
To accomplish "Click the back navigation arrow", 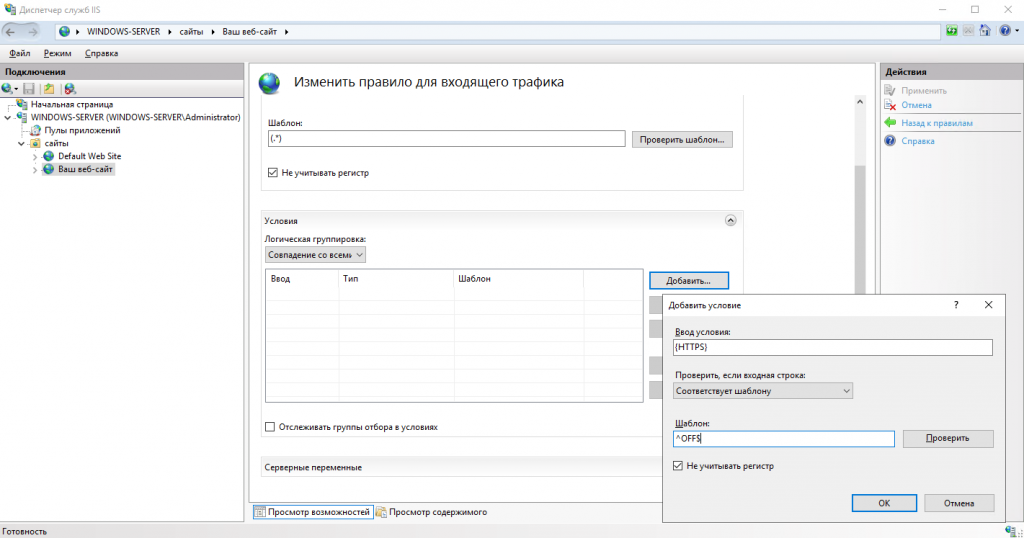I will 10,31.
